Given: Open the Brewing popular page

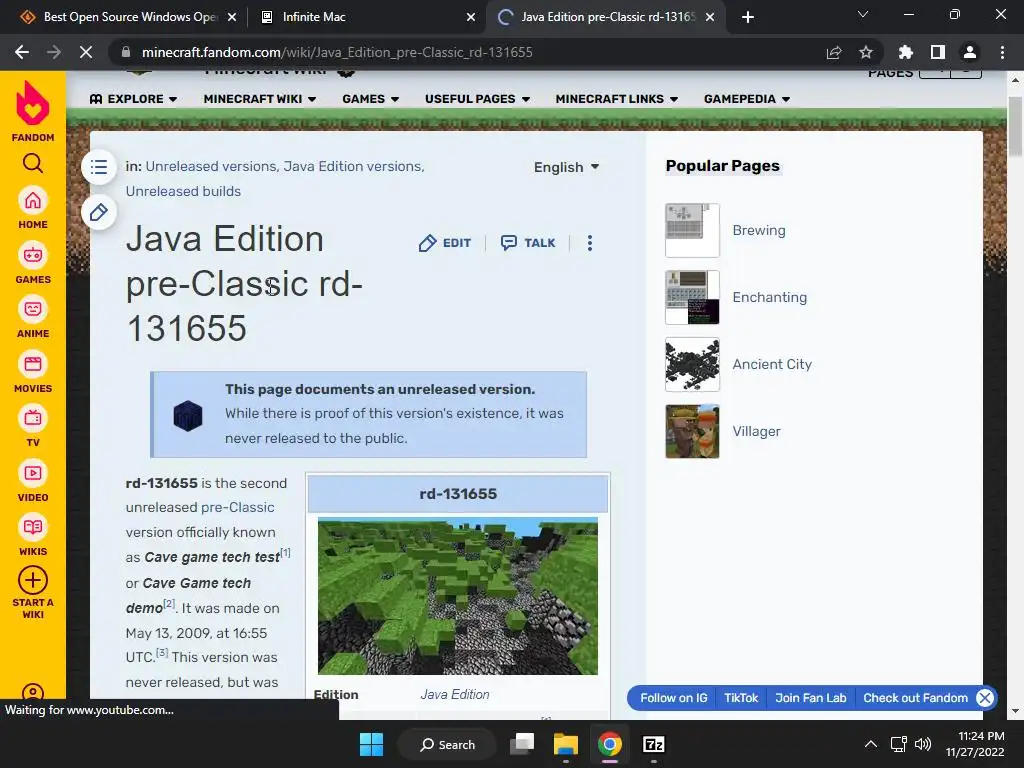Looking at the screenshot, I should click(x=759, y=231).
